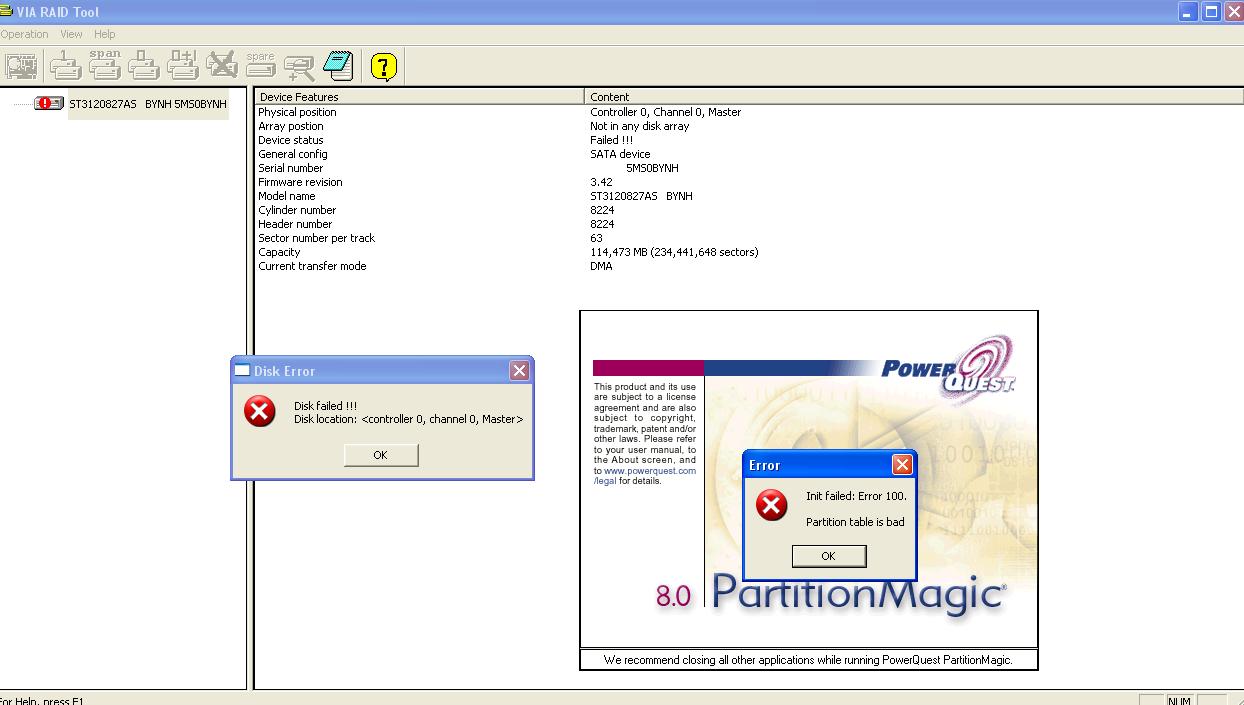Click the Create RAID 0 array icon
The width and height of the screenshot is (1244, 705).
click(x=144, y=66)
